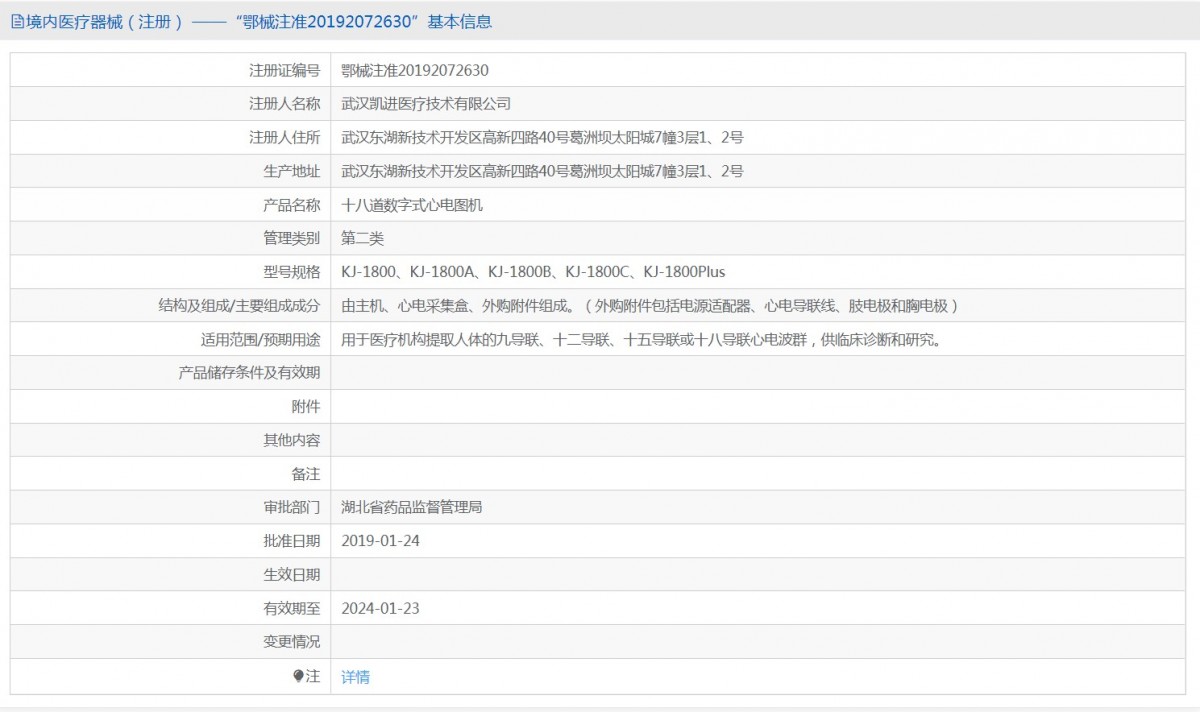
Task: Select approval date 2019-01-24
Action: point(380,541)
